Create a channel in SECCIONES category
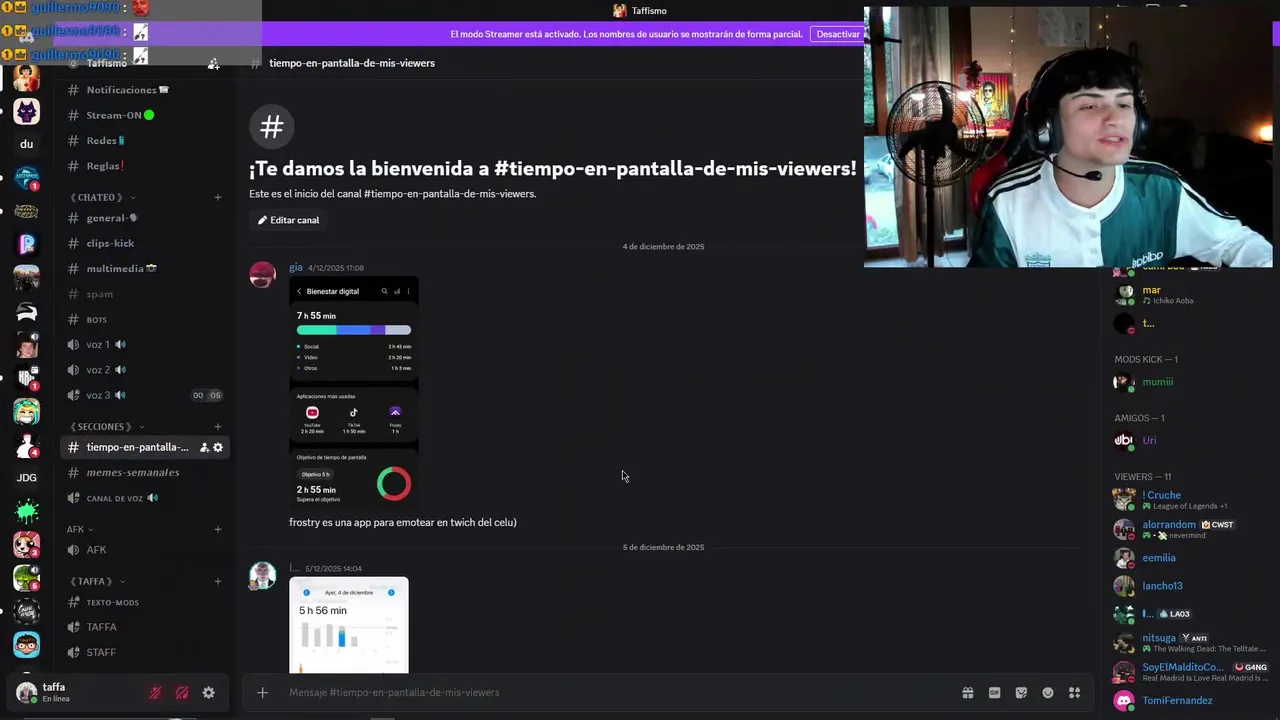This screenshot has height=720, width=1280. (218, 427)
